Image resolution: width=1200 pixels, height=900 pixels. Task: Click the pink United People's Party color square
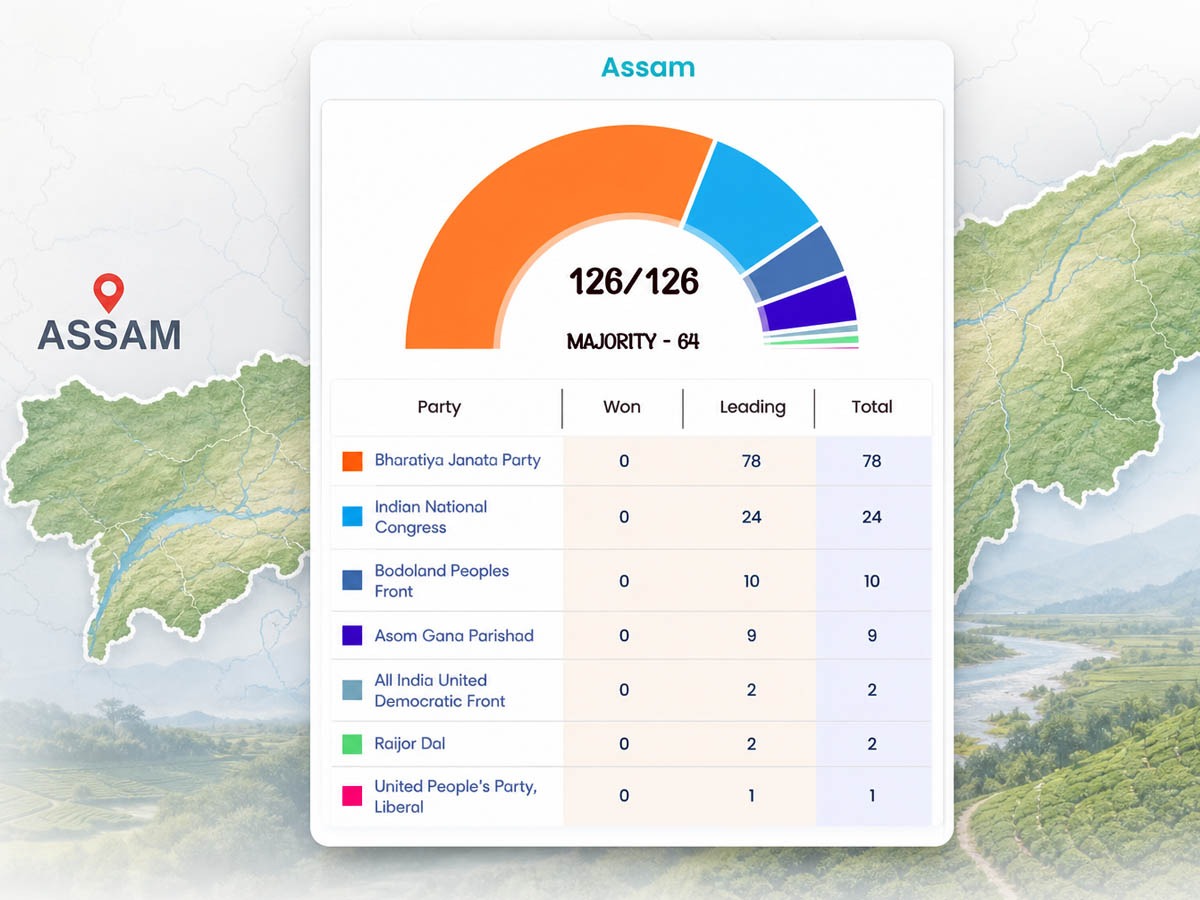click(x=352, y=796)
